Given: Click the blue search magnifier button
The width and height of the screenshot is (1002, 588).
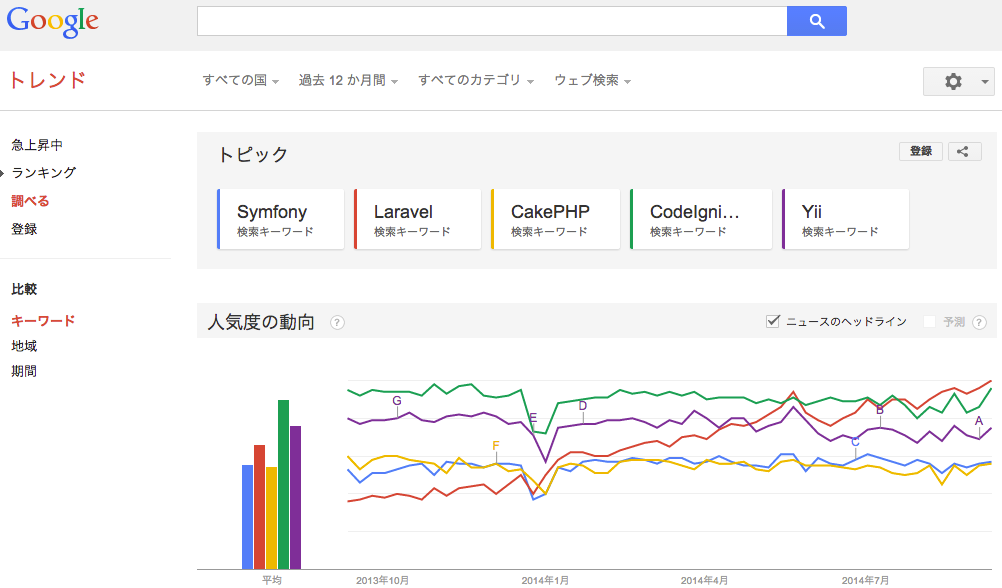Looking at the screenshot, I should (817, 21).
